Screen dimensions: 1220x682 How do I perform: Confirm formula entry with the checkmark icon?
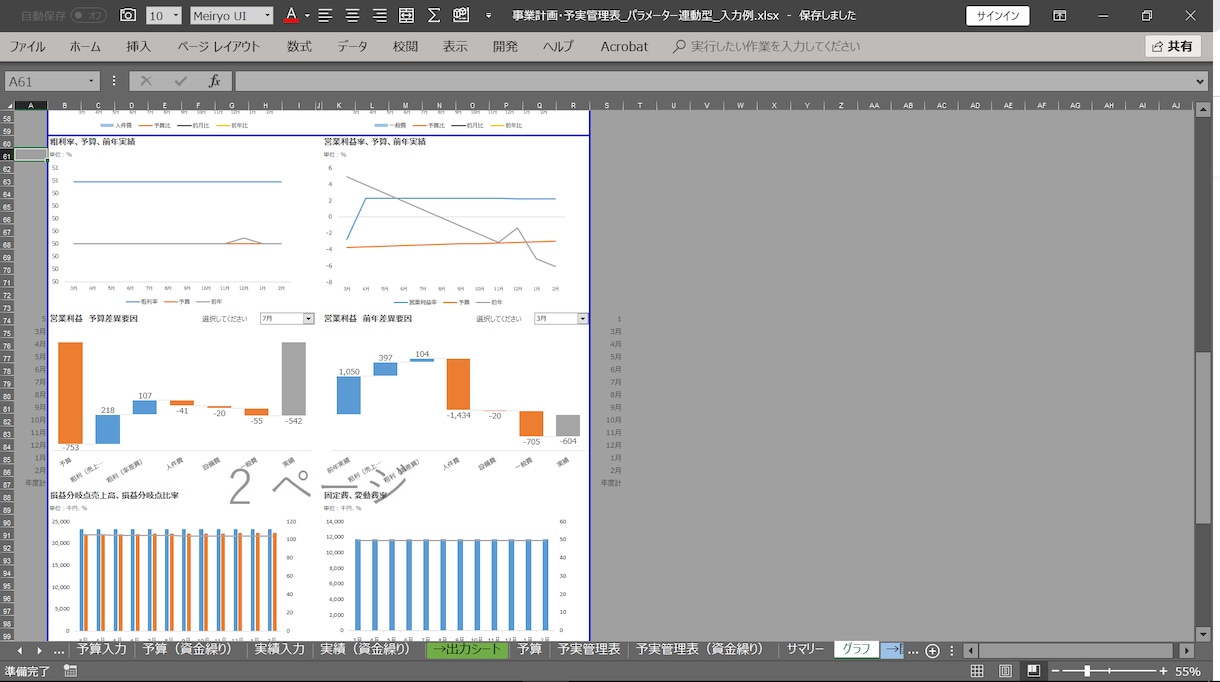click(x=180, y=81)
